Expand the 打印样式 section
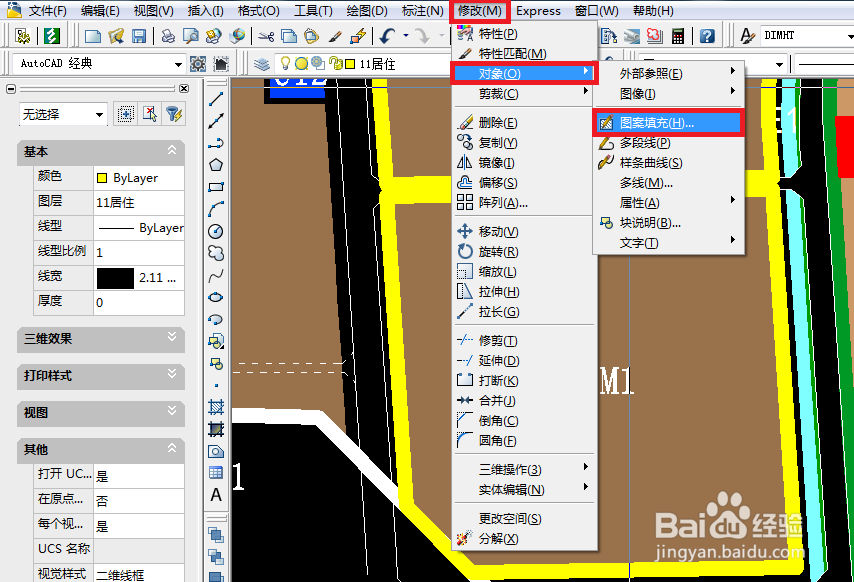 click(172, 373)
